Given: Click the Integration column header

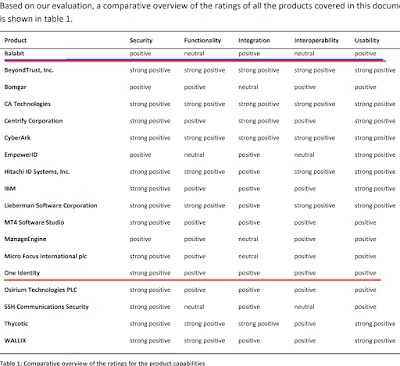Looking at the screenshot, I should click(254, 40).
